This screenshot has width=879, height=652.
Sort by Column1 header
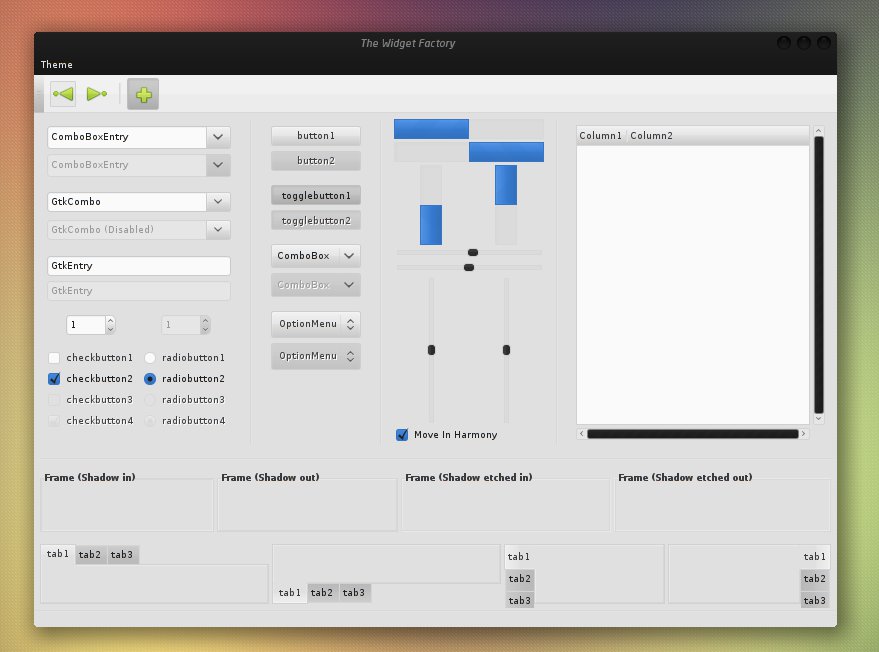tap(600, 136)
